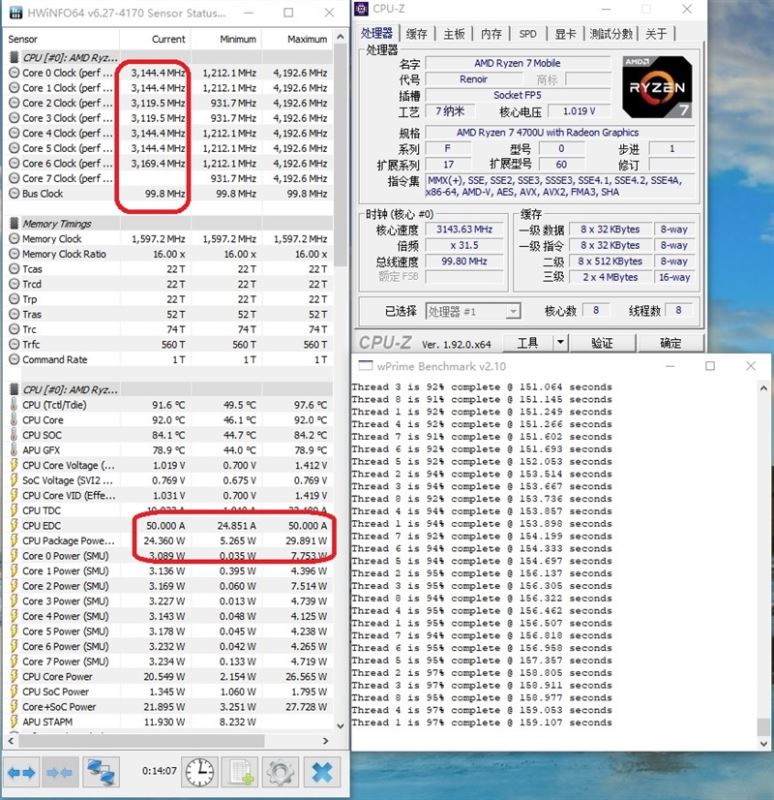Click wPrime scrollbar up arrow
This screenshot has height=800, width=774.
click(763, 388)
